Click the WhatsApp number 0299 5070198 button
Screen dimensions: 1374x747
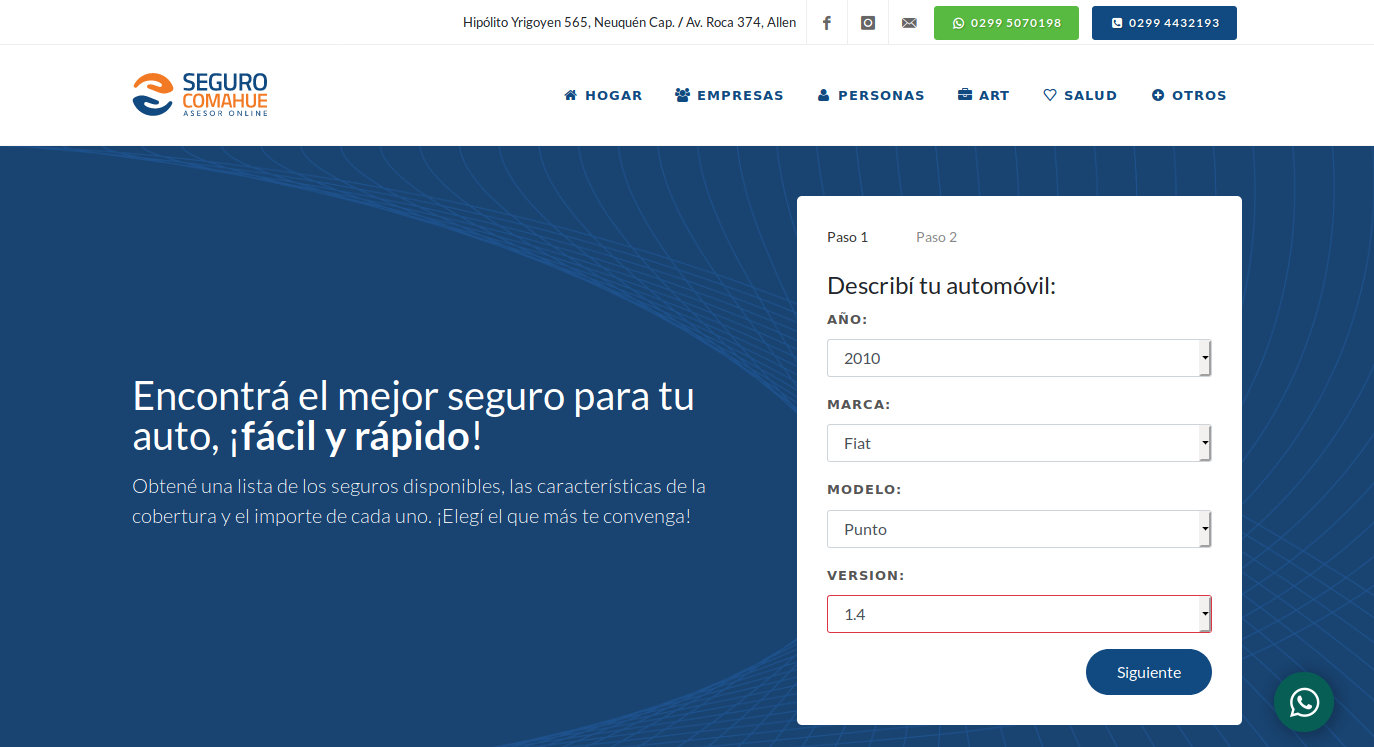point(1006,23)
